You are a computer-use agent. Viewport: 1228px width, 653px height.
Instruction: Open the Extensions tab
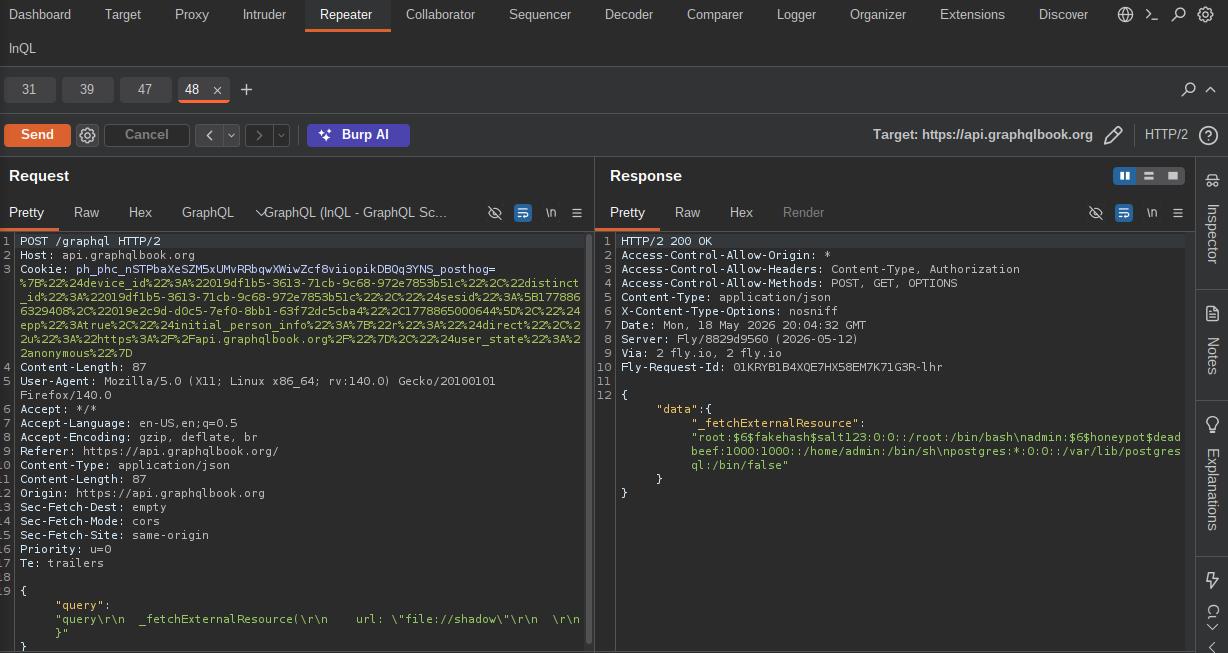coord(972,15)
